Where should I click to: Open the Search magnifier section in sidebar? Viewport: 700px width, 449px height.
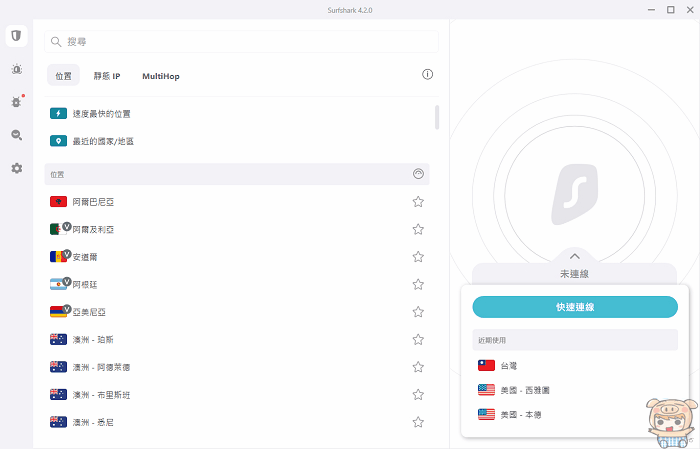17,135
